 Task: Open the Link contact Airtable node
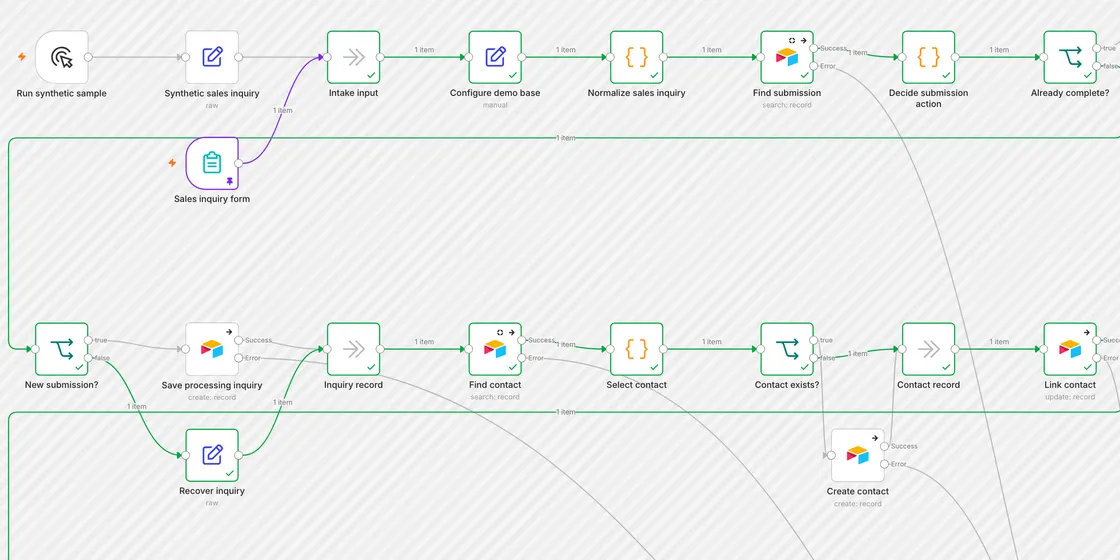coord(1070,349)
